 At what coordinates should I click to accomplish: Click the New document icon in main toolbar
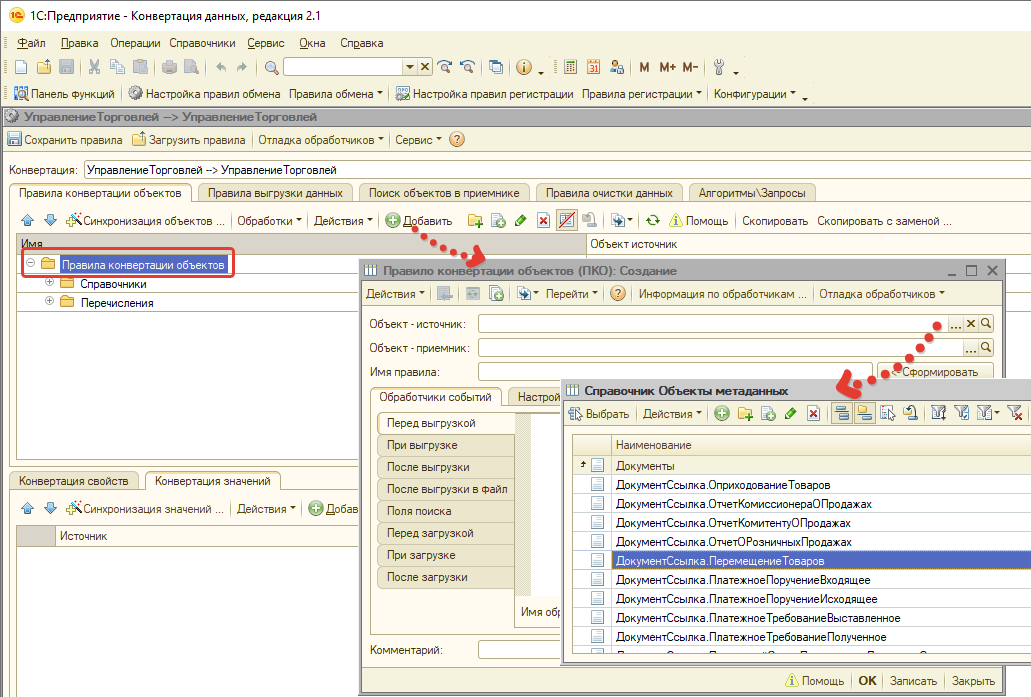(x=21, y=67)
